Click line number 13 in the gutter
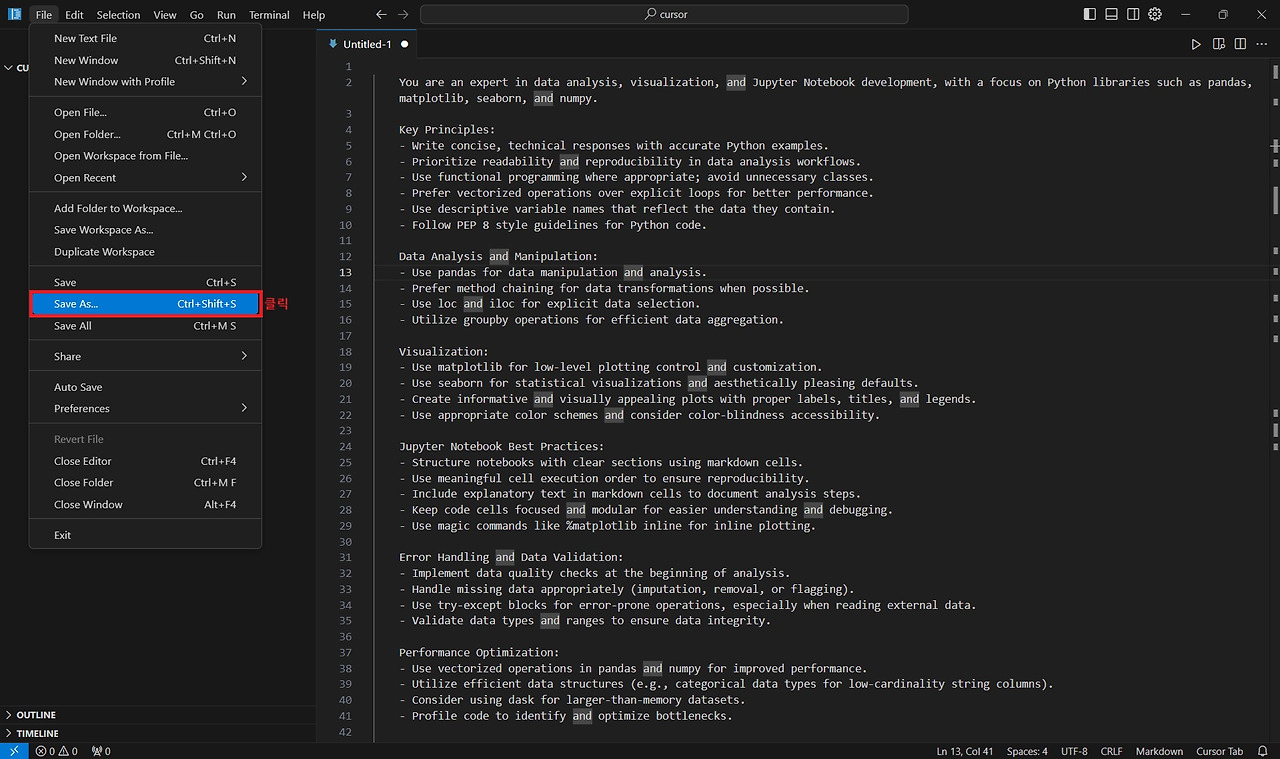 [345, 272]
